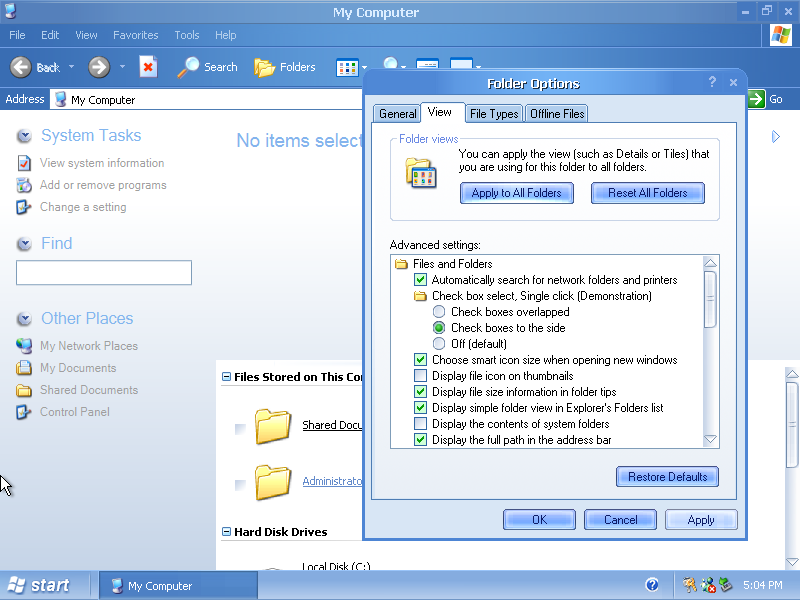
Task: Click the Advanced settings list scrollbar down arrow
Action: [x=710, y=439]
